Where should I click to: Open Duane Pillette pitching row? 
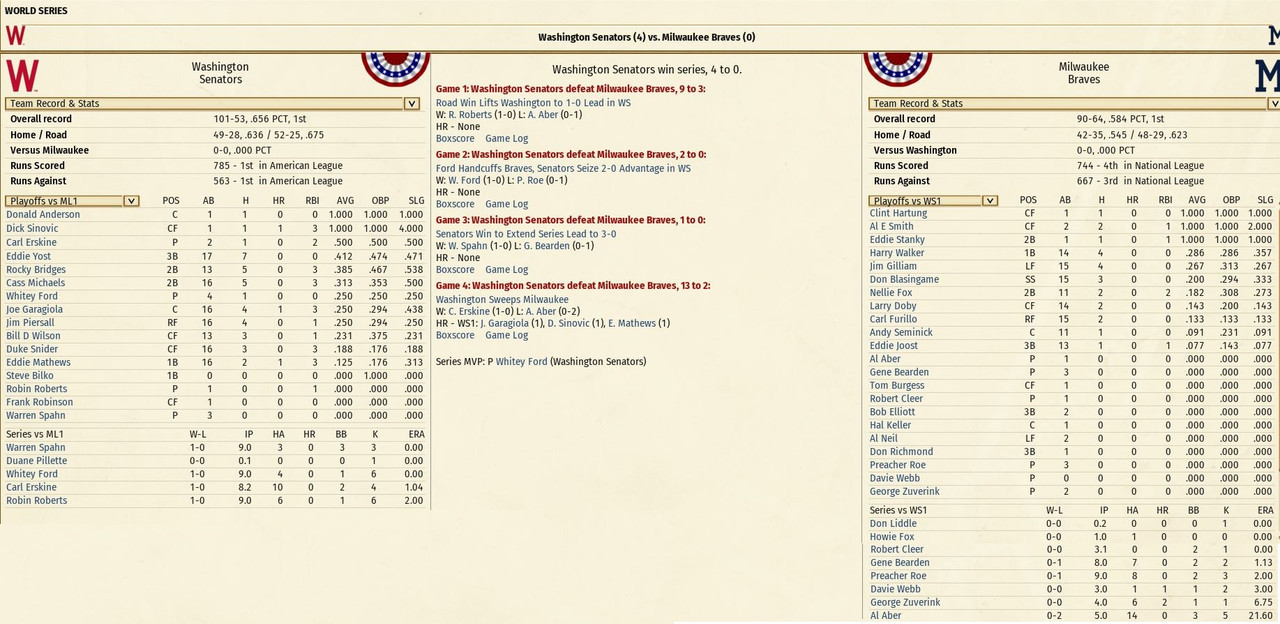point(215,461)
